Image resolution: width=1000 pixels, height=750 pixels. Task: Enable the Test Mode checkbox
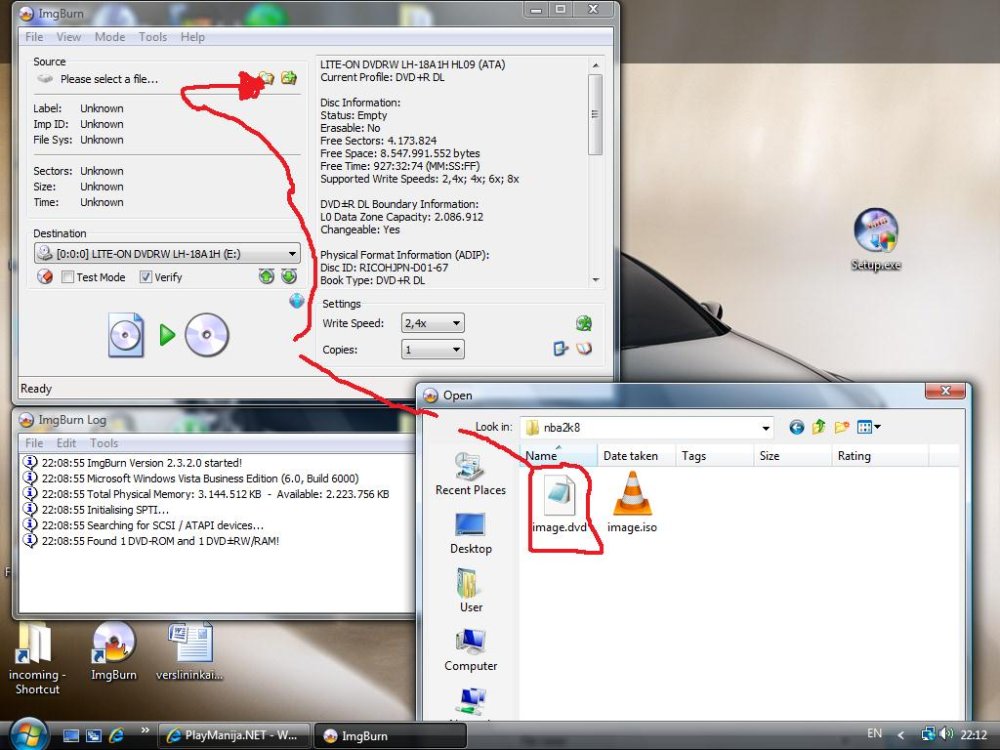[x=68, y=277]
